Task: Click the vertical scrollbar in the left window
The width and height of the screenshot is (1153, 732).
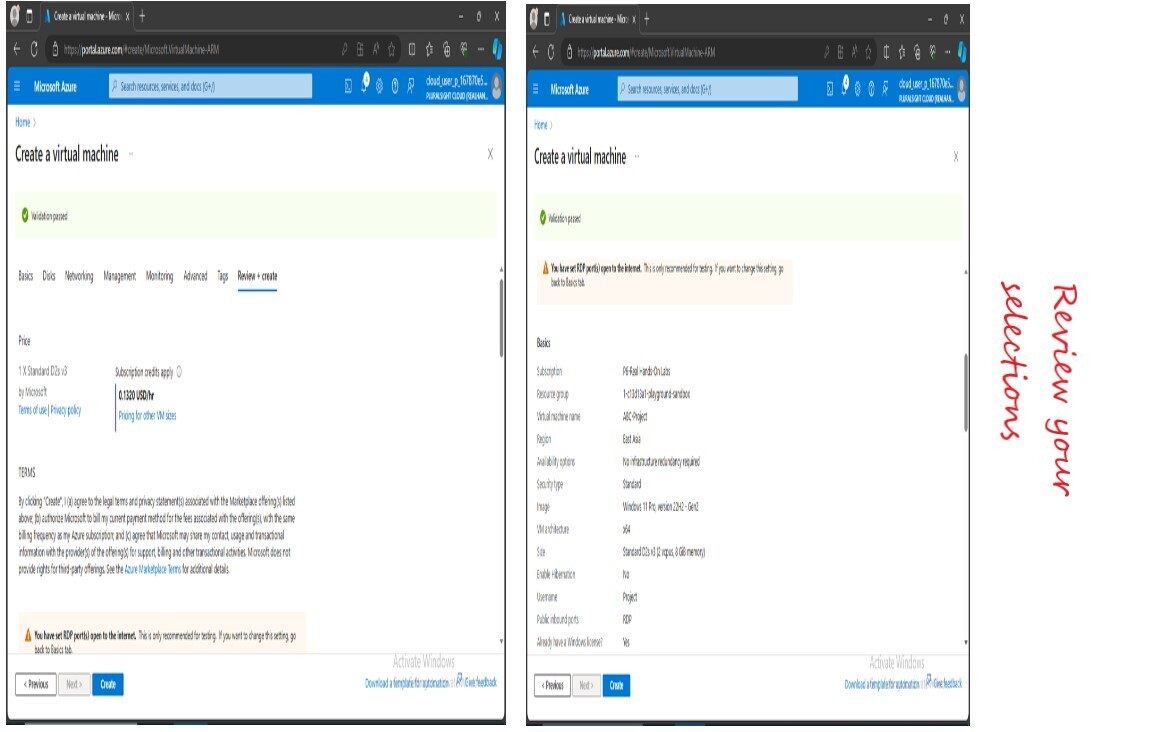Action: (501, 318)
